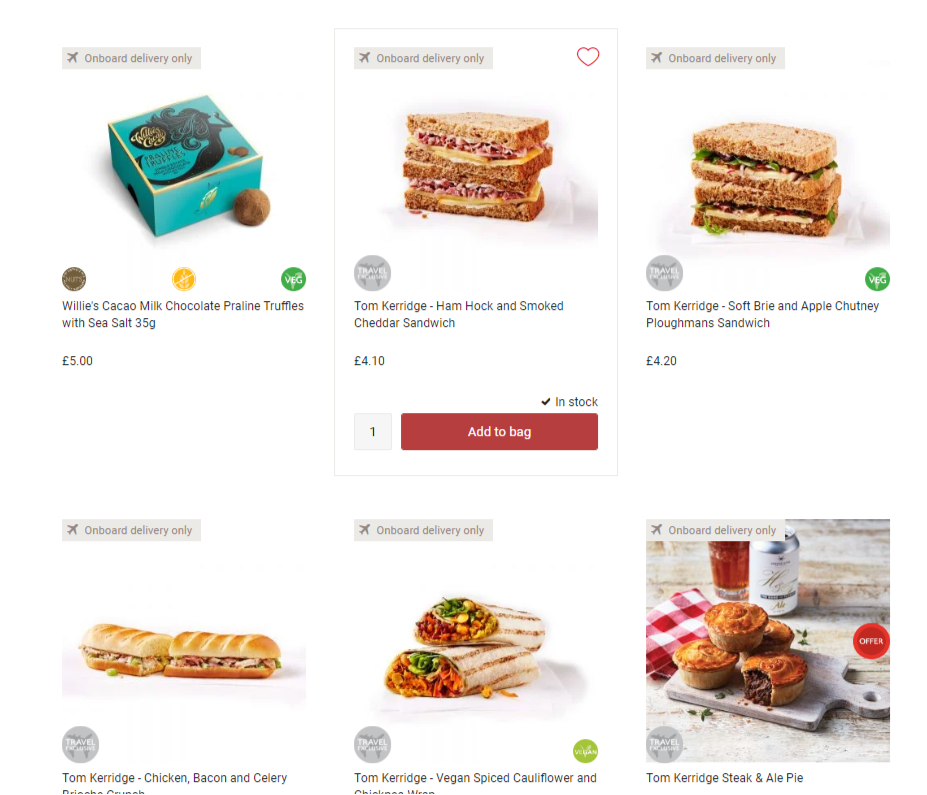
Task: Click the brown Nuts allergen badge
Action: (x=74, y=279)
